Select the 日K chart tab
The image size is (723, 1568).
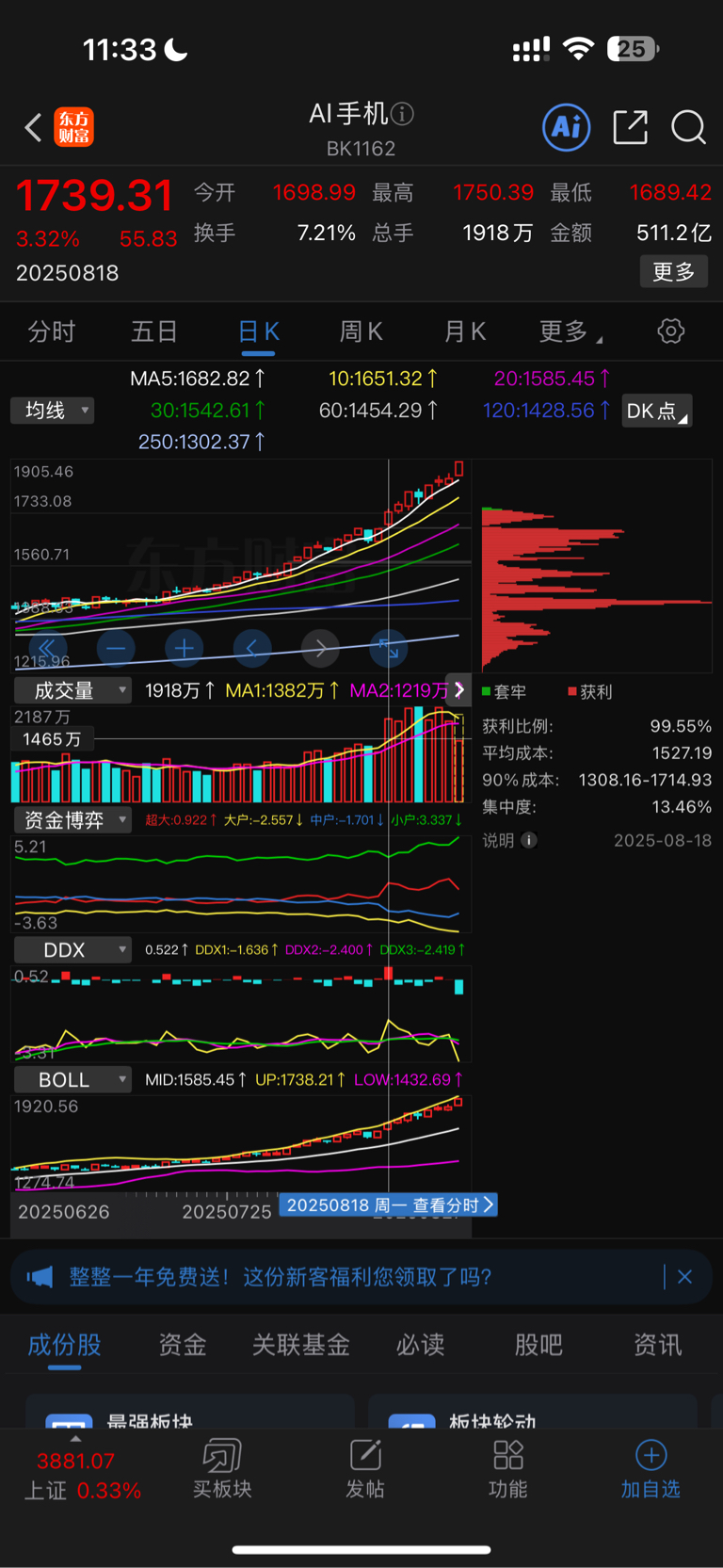259,331
